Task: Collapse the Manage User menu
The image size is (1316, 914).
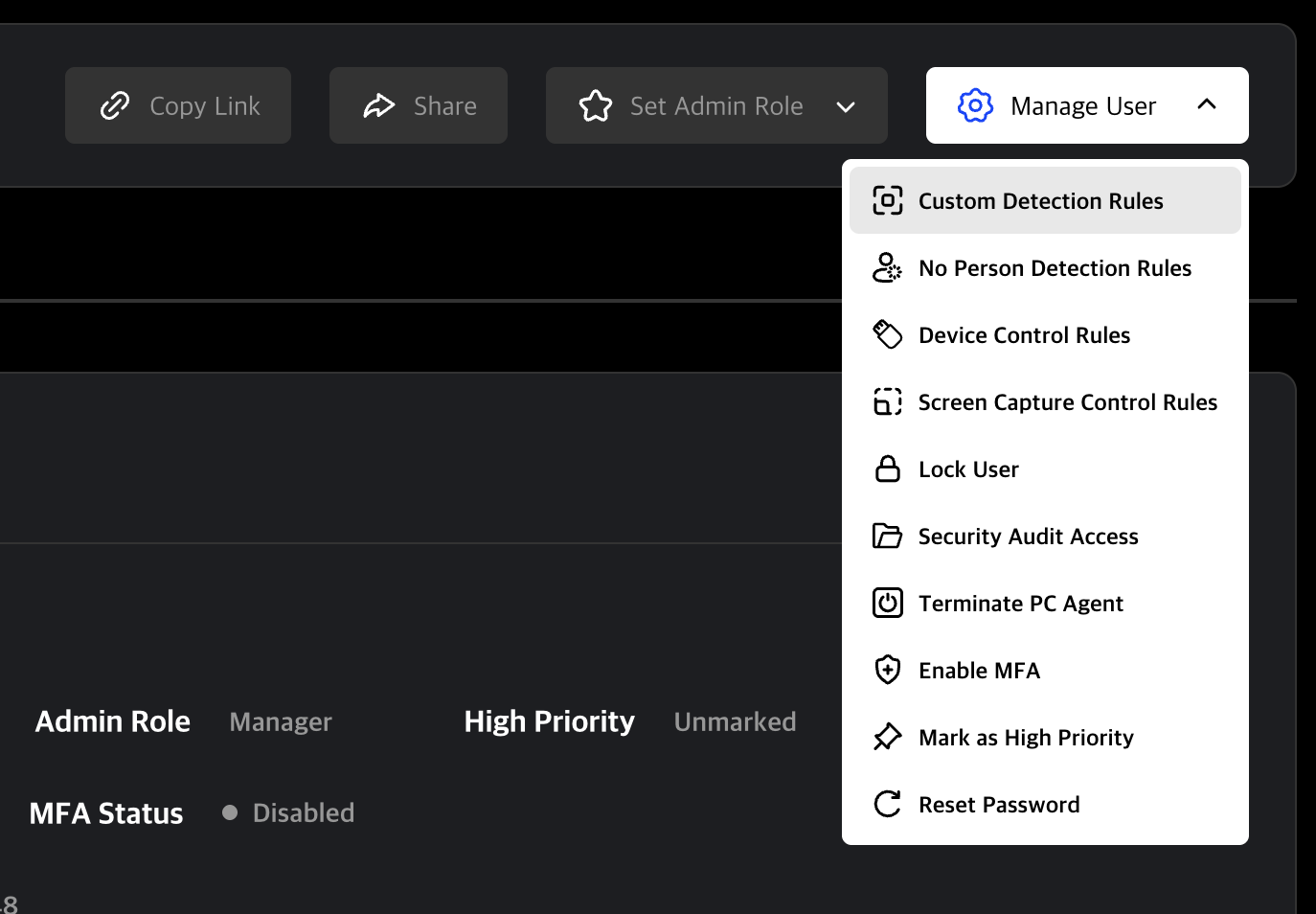Action: pos(1207,104)
